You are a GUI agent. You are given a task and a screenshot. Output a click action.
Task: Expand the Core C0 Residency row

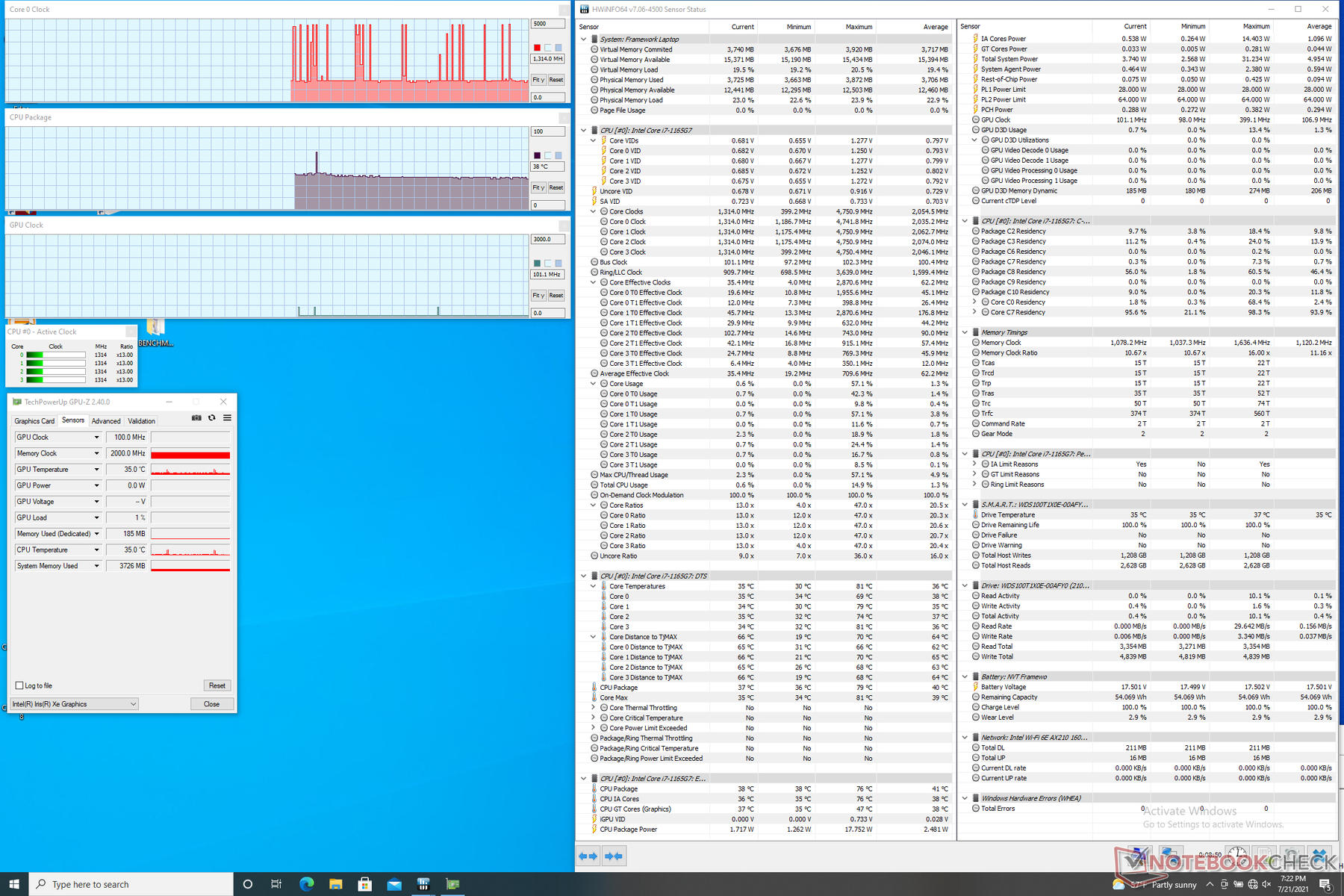coord(974,302)
